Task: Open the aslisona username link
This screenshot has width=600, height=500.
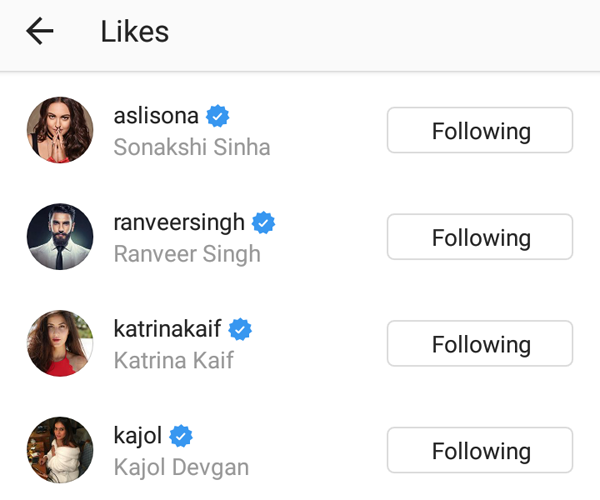Action: [157, 116]
